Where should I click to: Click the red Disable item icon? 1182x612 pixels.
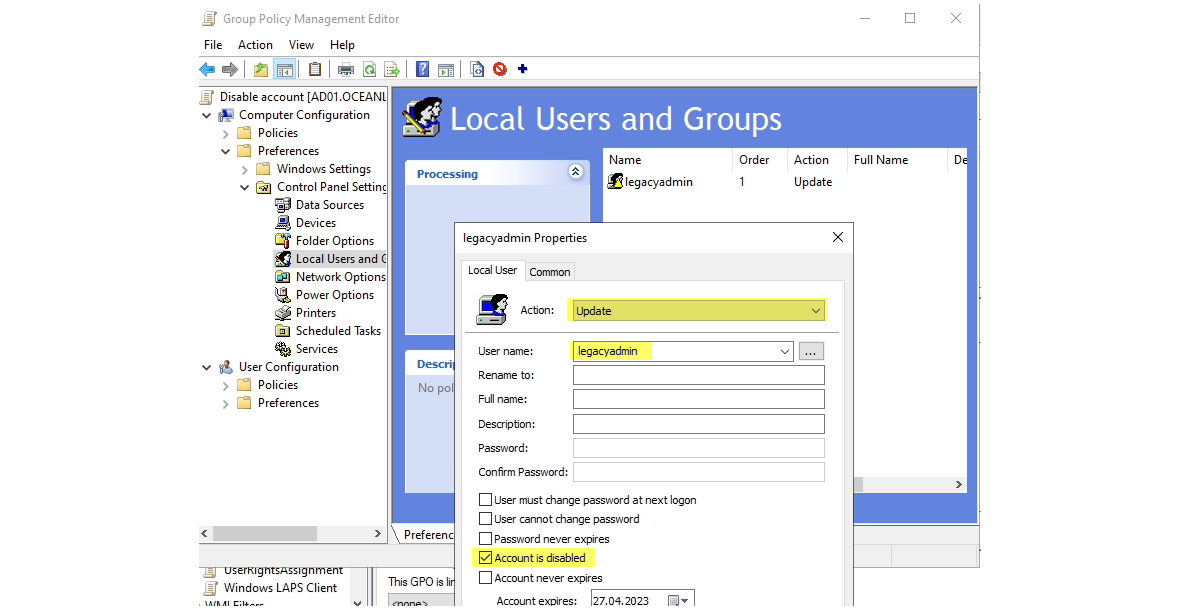tap(500, 69)
